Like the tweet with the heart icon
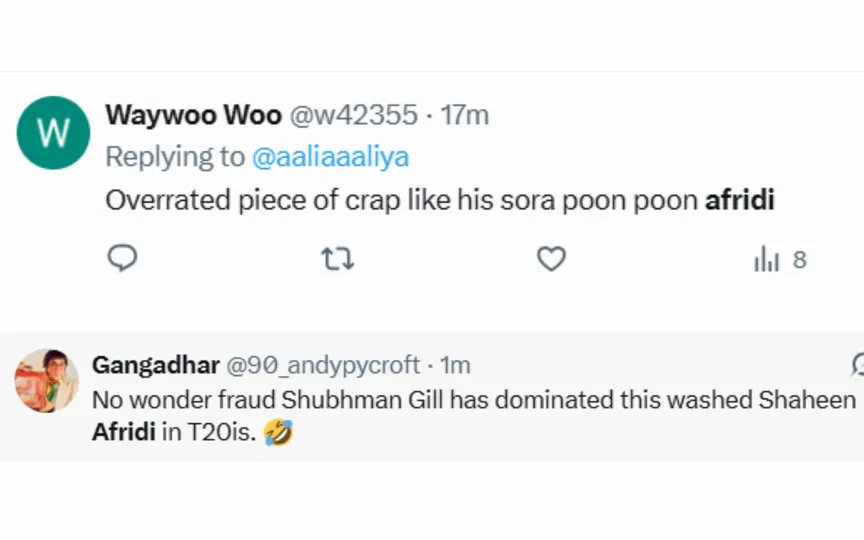This screenshot has width=864, height=540. tap(551, 259)
